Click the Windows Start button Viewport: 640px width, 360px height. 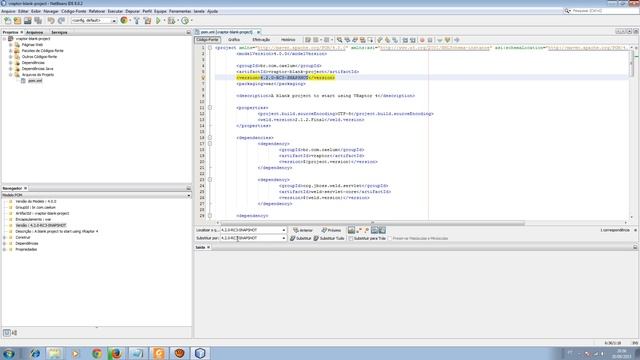click(x=9, y=353)
